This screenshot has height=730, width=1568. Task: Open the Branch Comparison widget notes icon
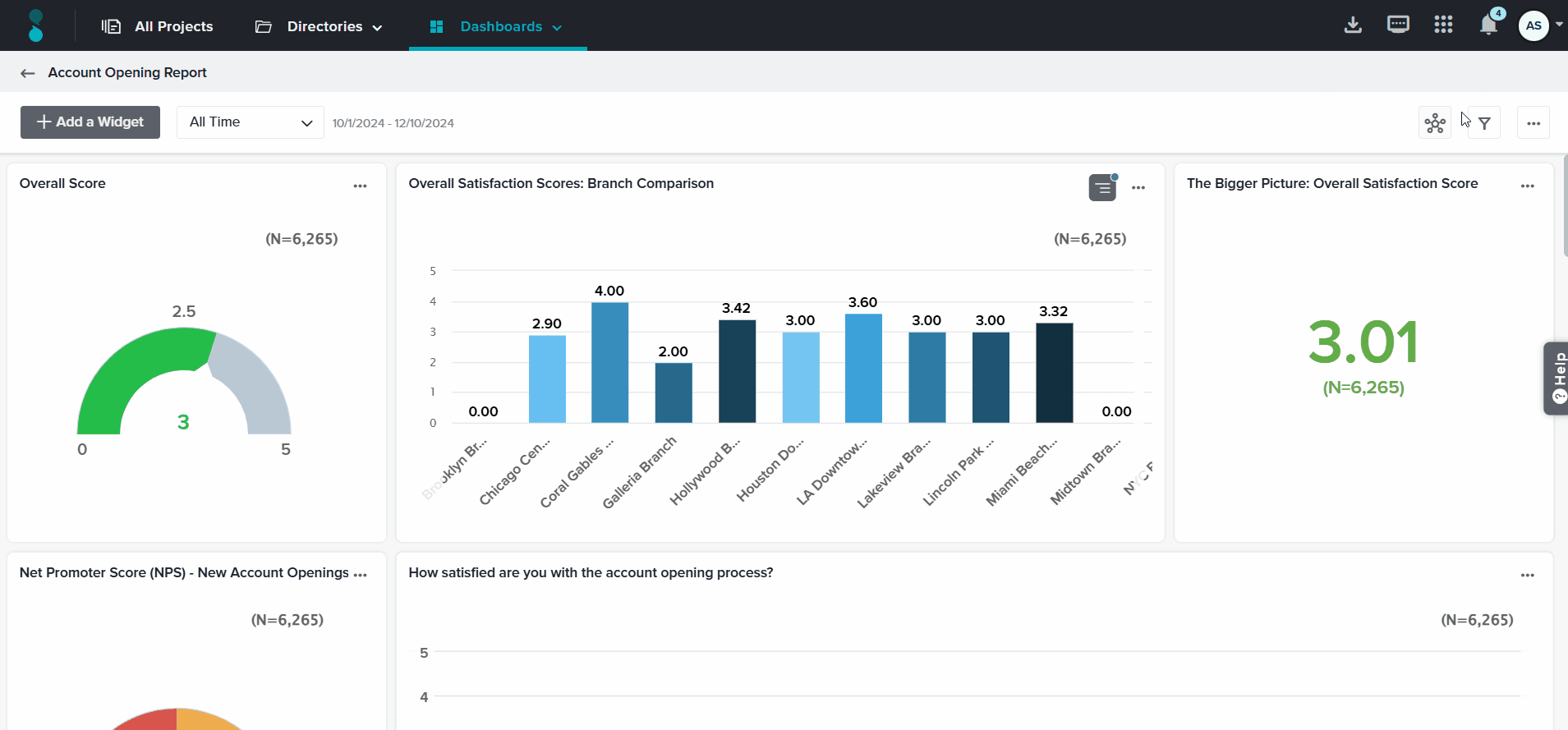[1102, 188]
